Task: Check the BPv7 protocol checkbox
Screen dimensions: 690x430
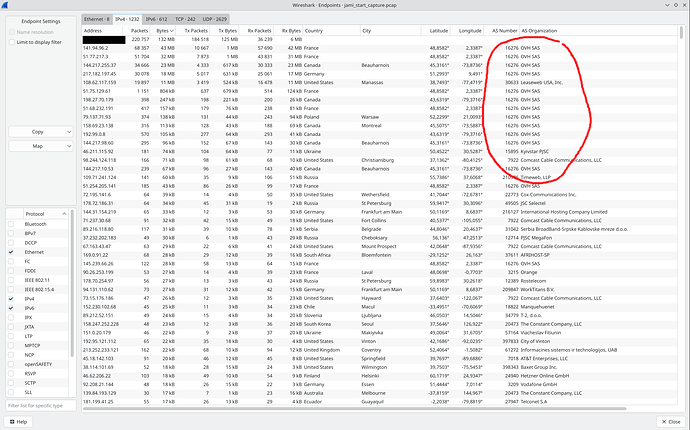Action: coord(11,233)
